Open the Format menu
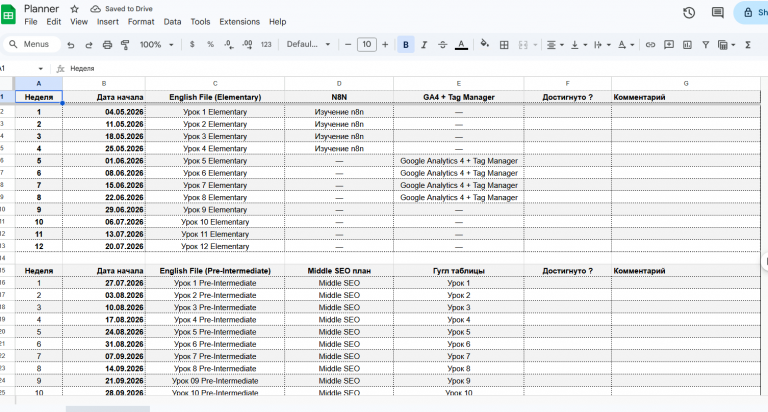 (x=141, y=22)
